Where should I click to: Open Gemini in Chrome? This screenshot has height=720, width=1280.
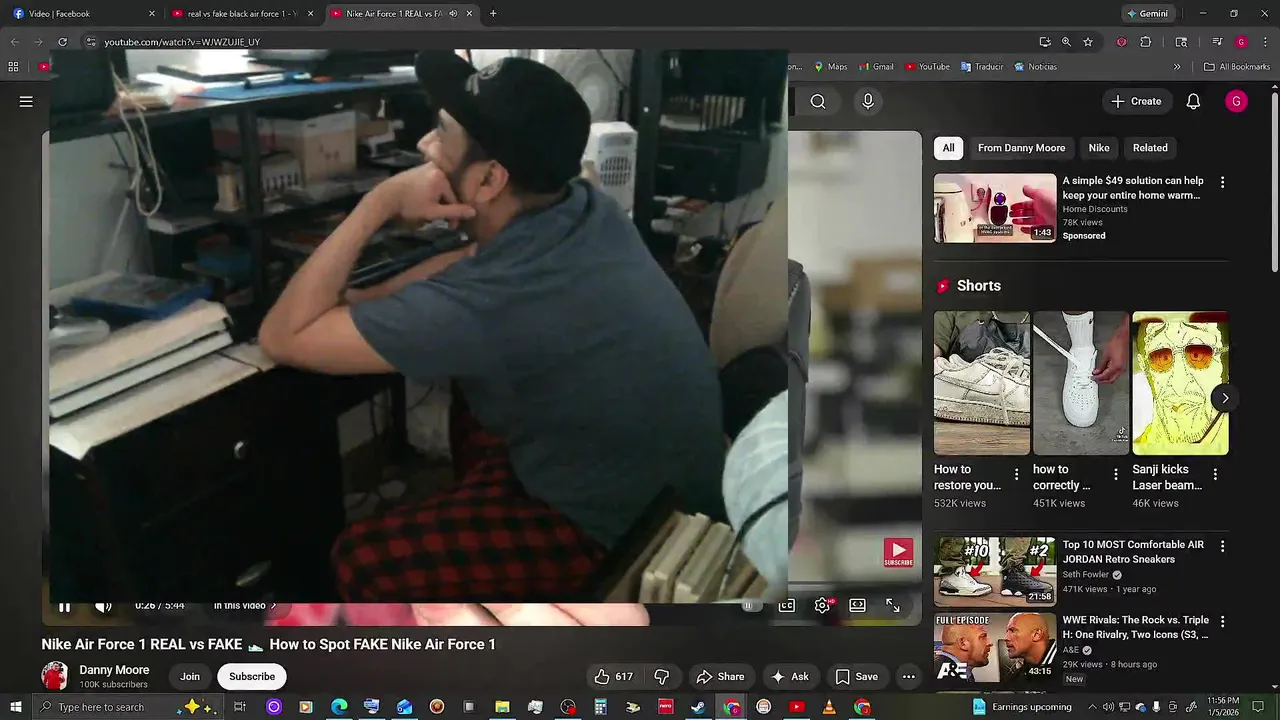pos(1148,14)
